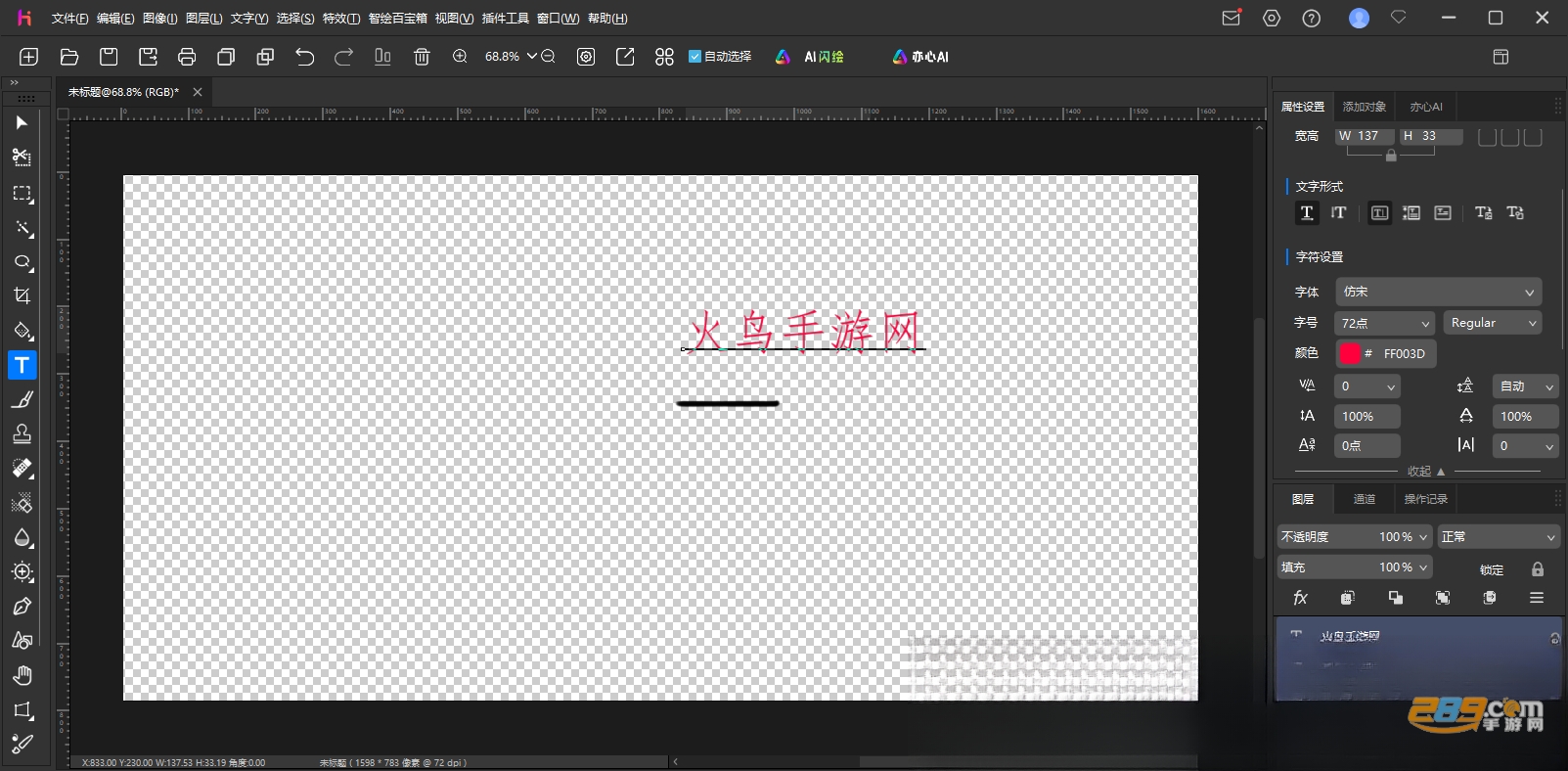Click the Undo arrow
Viewport: 1568px width, 771px height.
coord(304,57)
